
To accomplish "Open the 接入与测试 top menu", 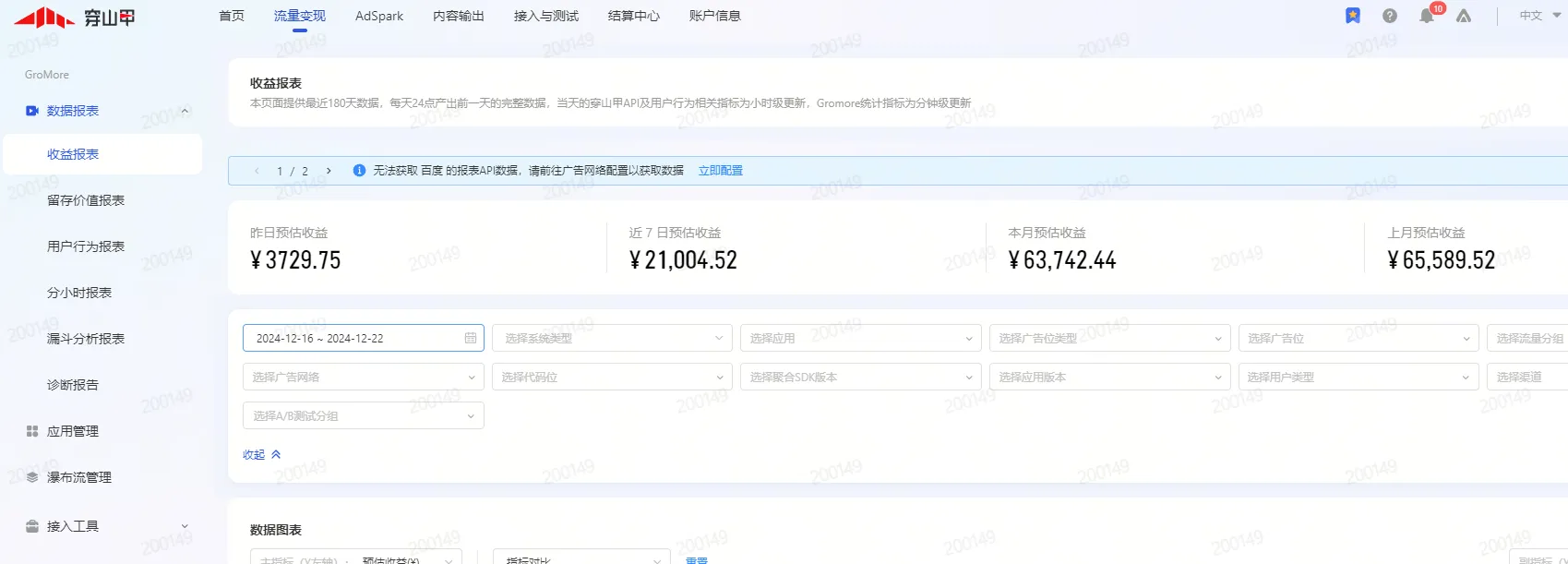I will tap(546, 16).
